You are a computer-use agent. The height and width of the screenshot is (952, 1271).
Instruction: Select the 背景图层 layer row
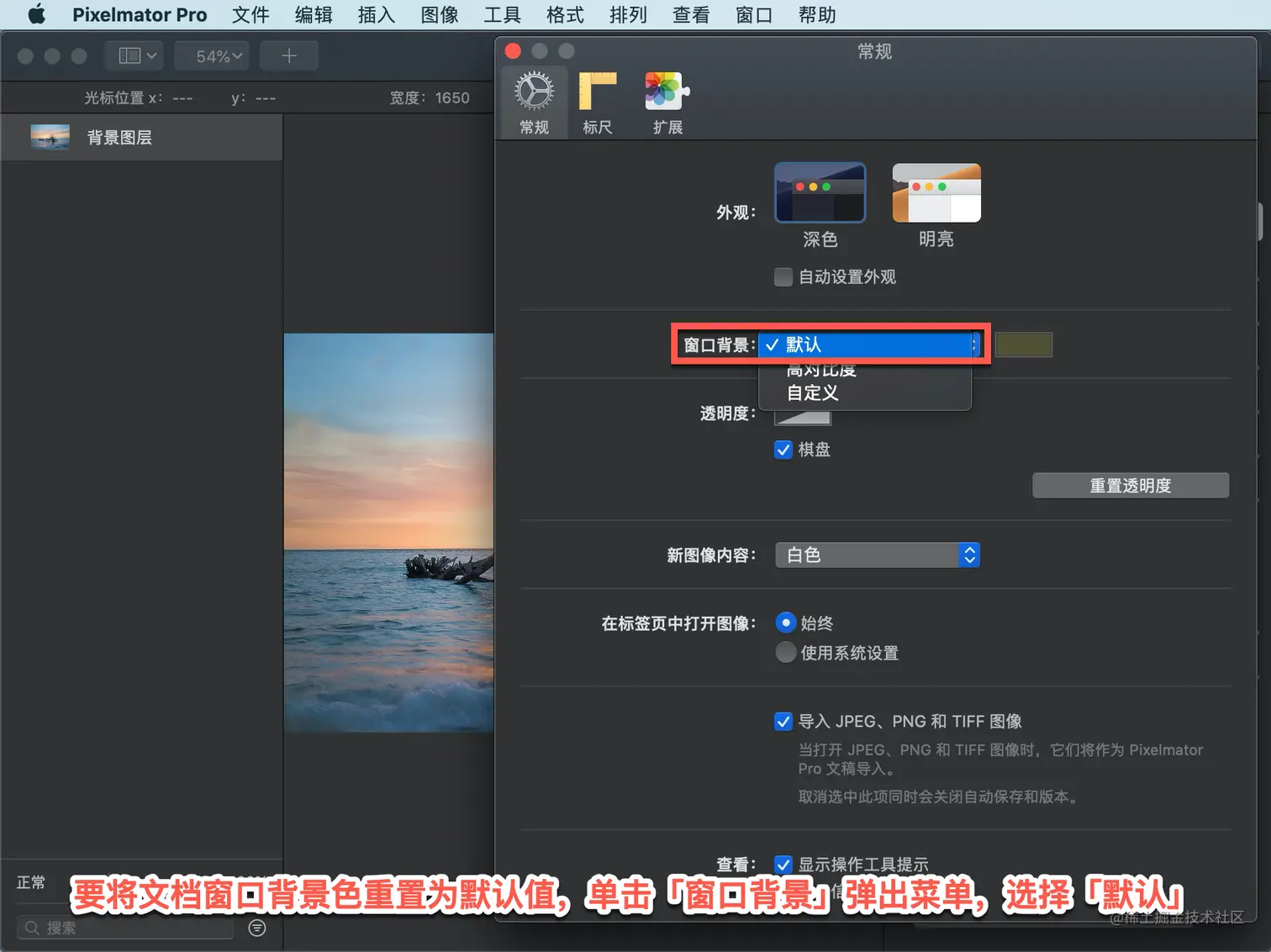(142, 138)
